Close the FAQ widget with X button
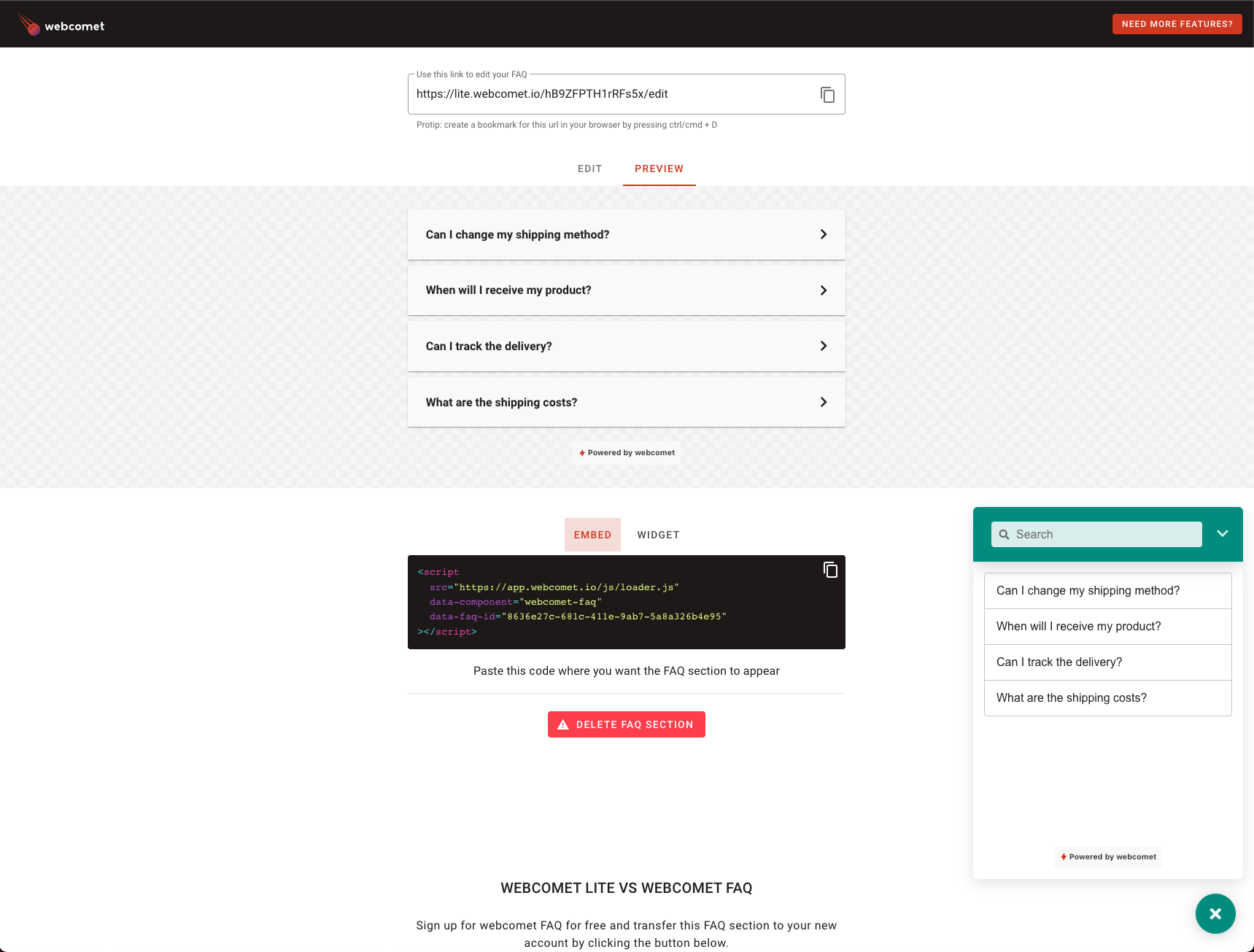 coord(1215,913)
